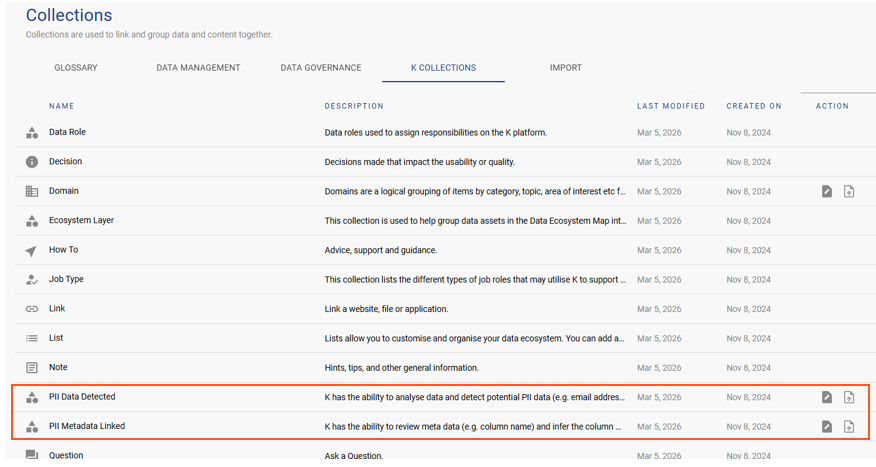Click upload icon for PII Data Detected
This screenshot has height=467, width=876.
(849, 397)
